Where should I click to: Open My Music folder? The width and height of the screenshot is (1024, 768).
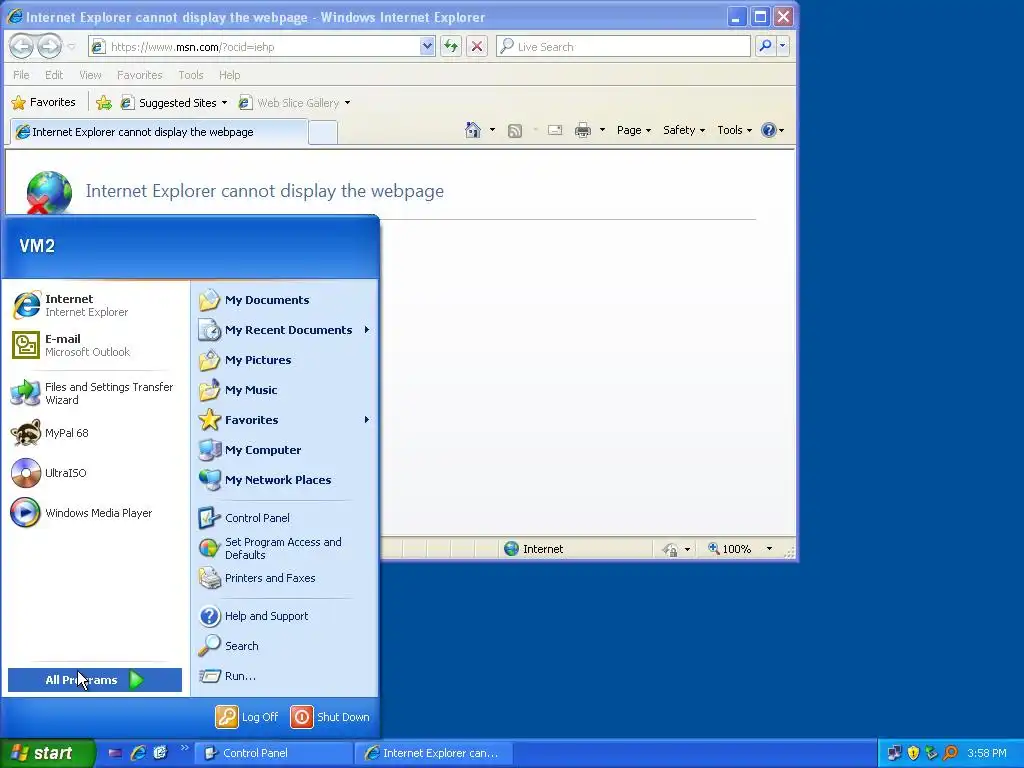point(285,390)
